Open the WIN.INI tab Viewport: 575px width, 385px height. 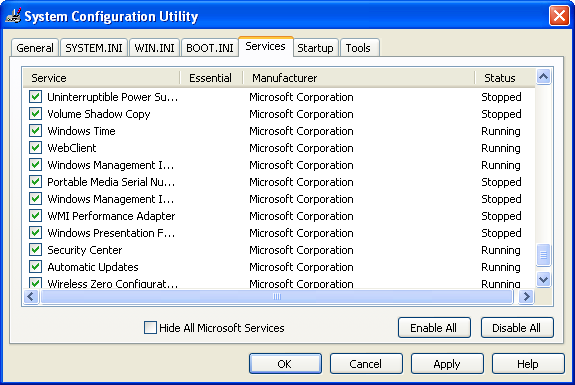point(154,48)
